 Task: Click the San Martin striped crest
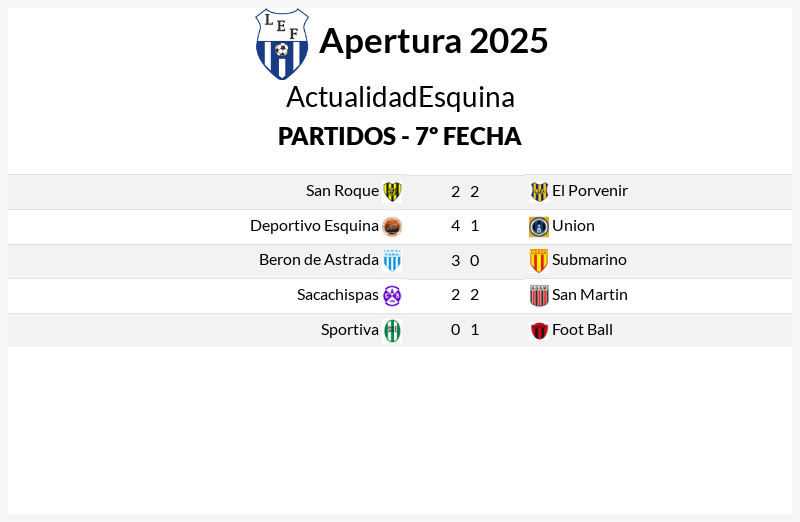point(539,295)
